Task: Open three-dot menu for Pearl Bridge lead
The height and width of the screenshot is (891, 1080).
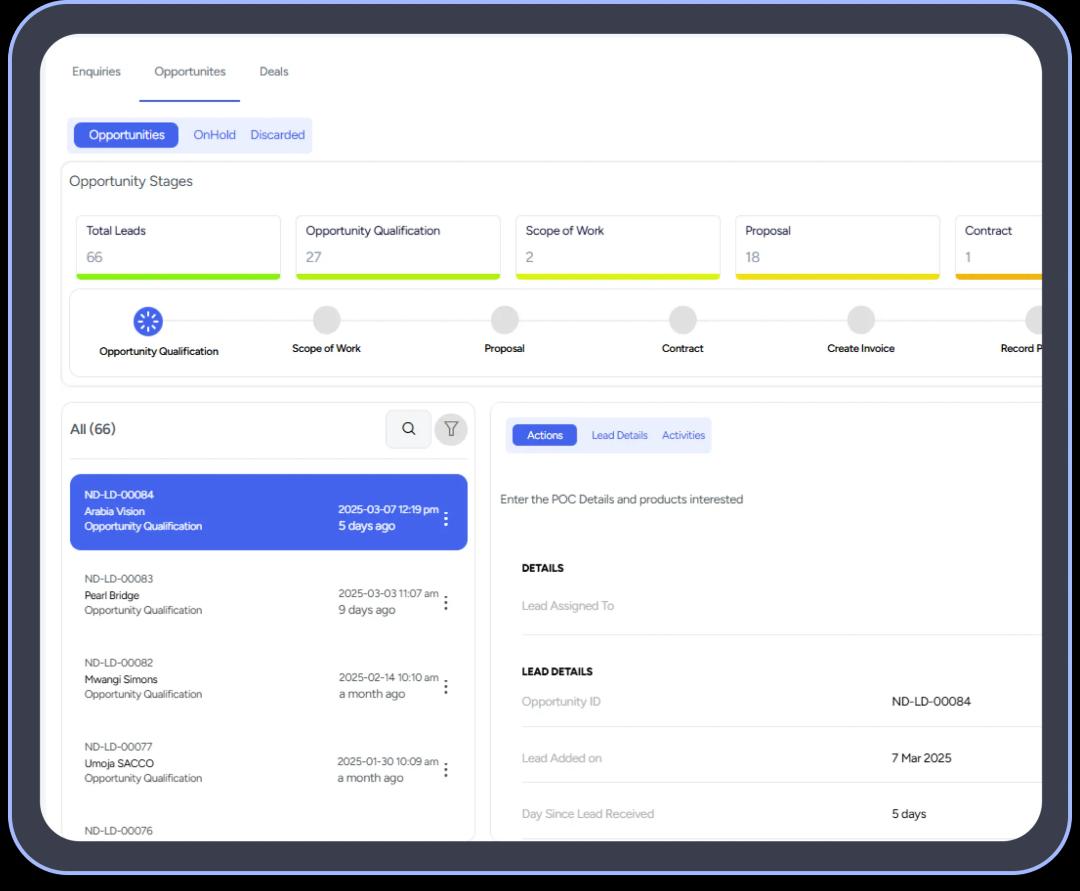Action: [x=446, y=603]
